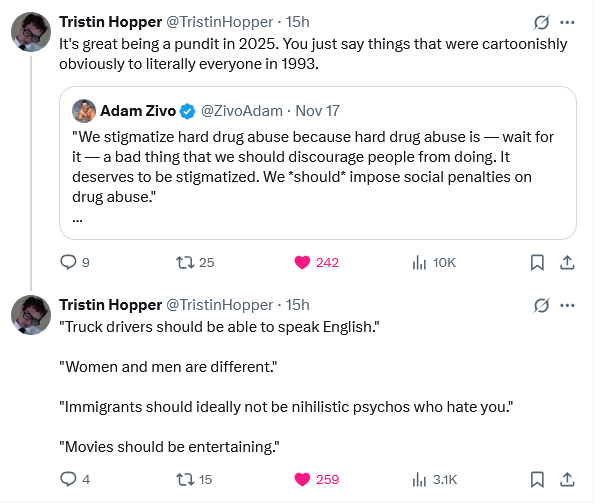The width and height of the screenshot is (600, 504).
Task: View analytics for the 3.1K views tweet
Action: 420,479
